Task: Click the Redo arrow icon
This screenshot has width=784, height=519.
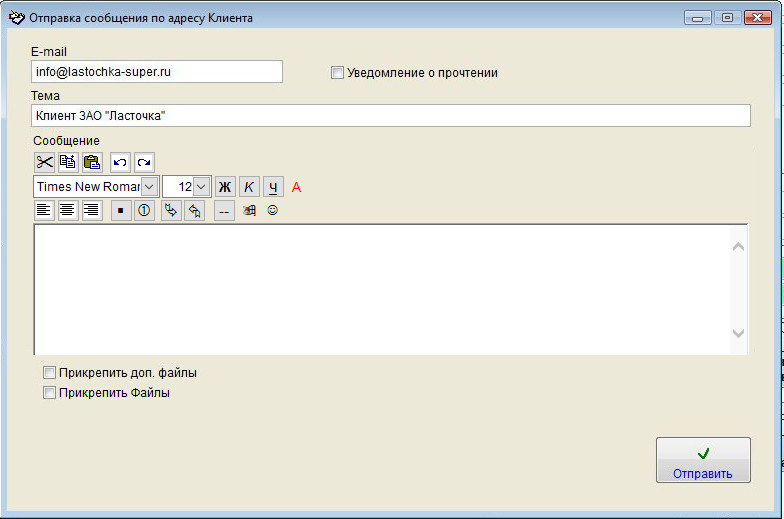Action: click(x=144, y=162)
